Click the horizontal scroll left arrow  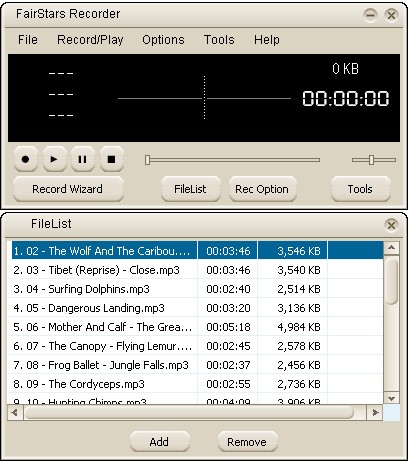(x=15, y=413)
